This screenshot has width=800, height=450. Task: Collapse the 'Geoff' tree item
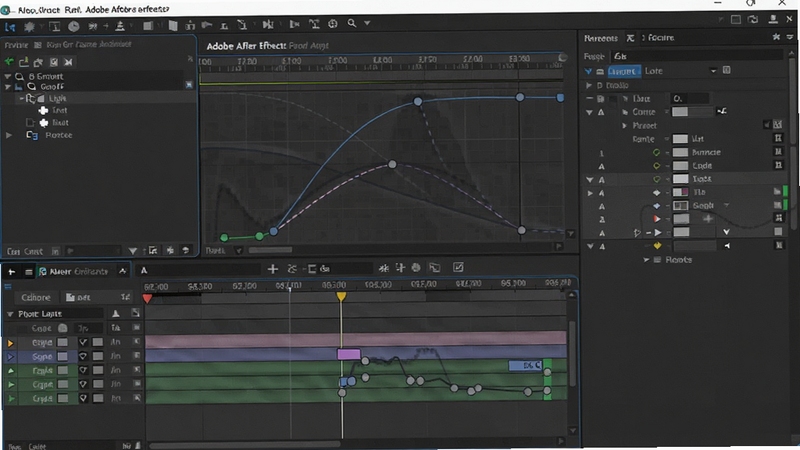coord(8,87)
